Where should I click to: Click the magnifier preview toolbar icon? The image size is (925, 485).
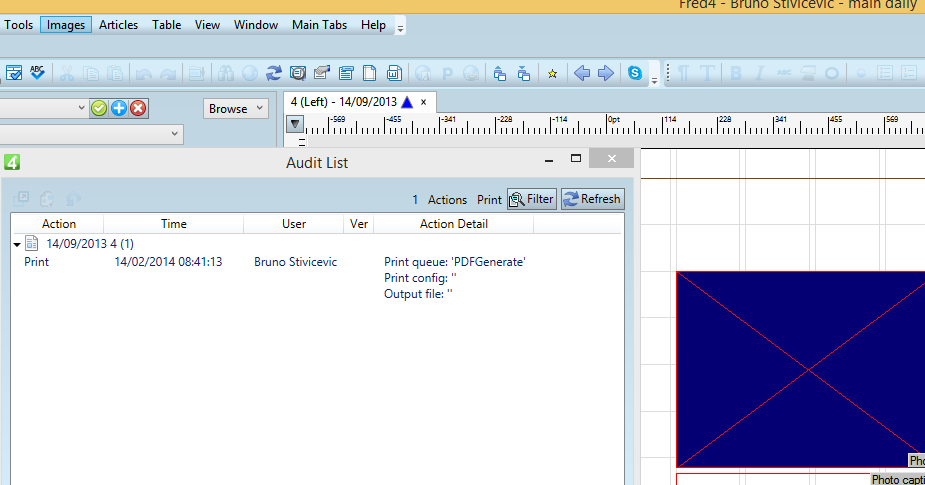click(298, 73)
